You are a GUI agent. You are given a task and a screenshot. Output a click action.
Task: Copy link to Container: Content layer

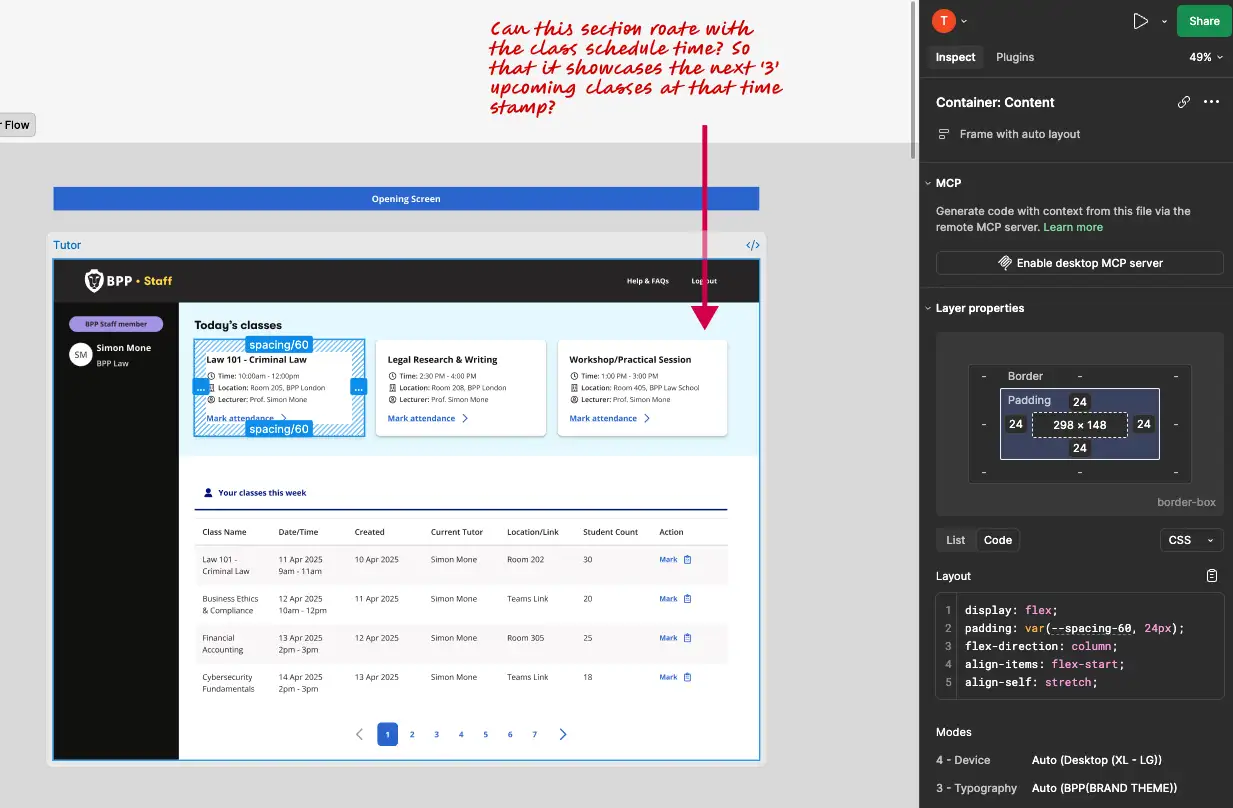pyautogui.click(x=1184, y=102)
